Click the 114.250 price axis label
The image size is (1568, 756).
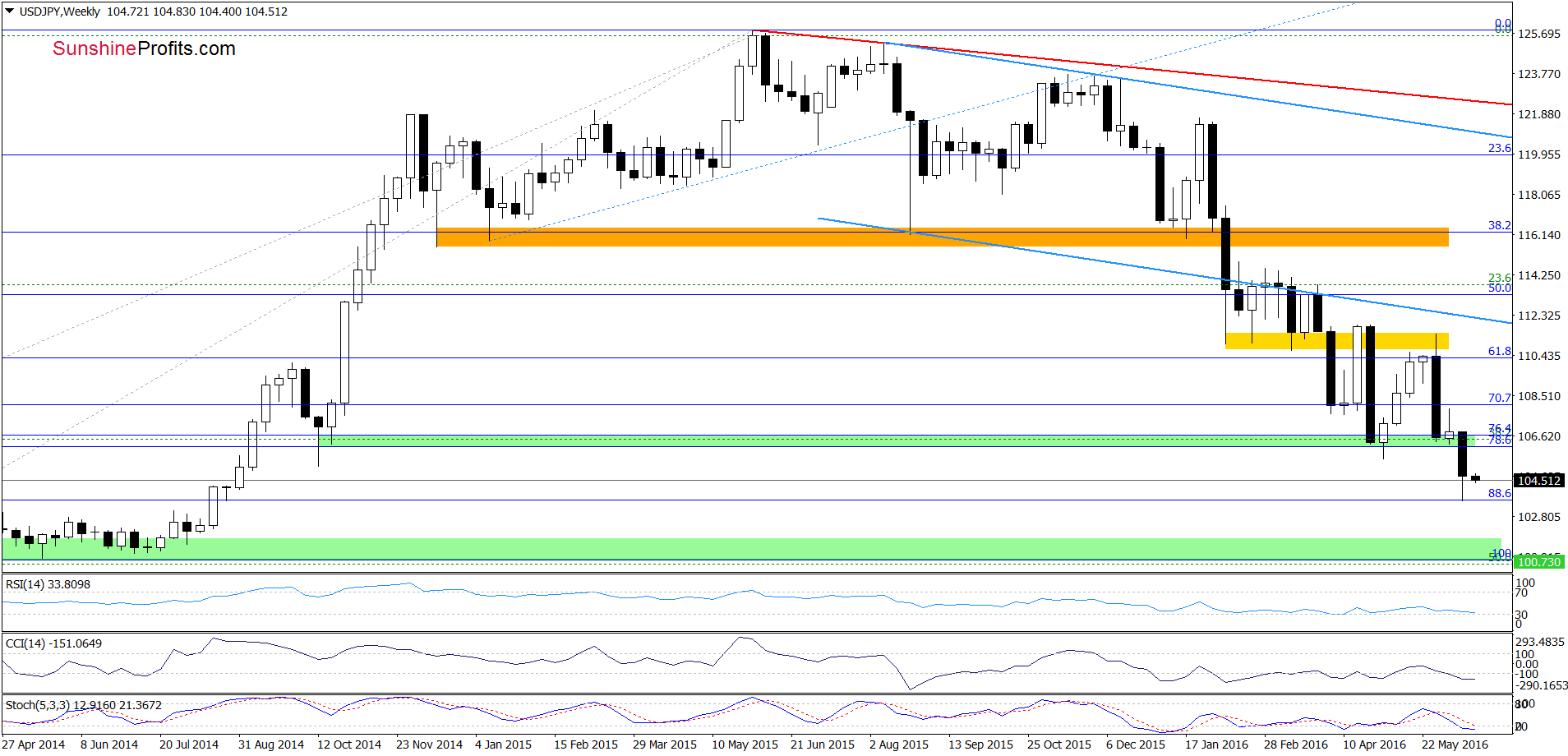(1538, 275)
